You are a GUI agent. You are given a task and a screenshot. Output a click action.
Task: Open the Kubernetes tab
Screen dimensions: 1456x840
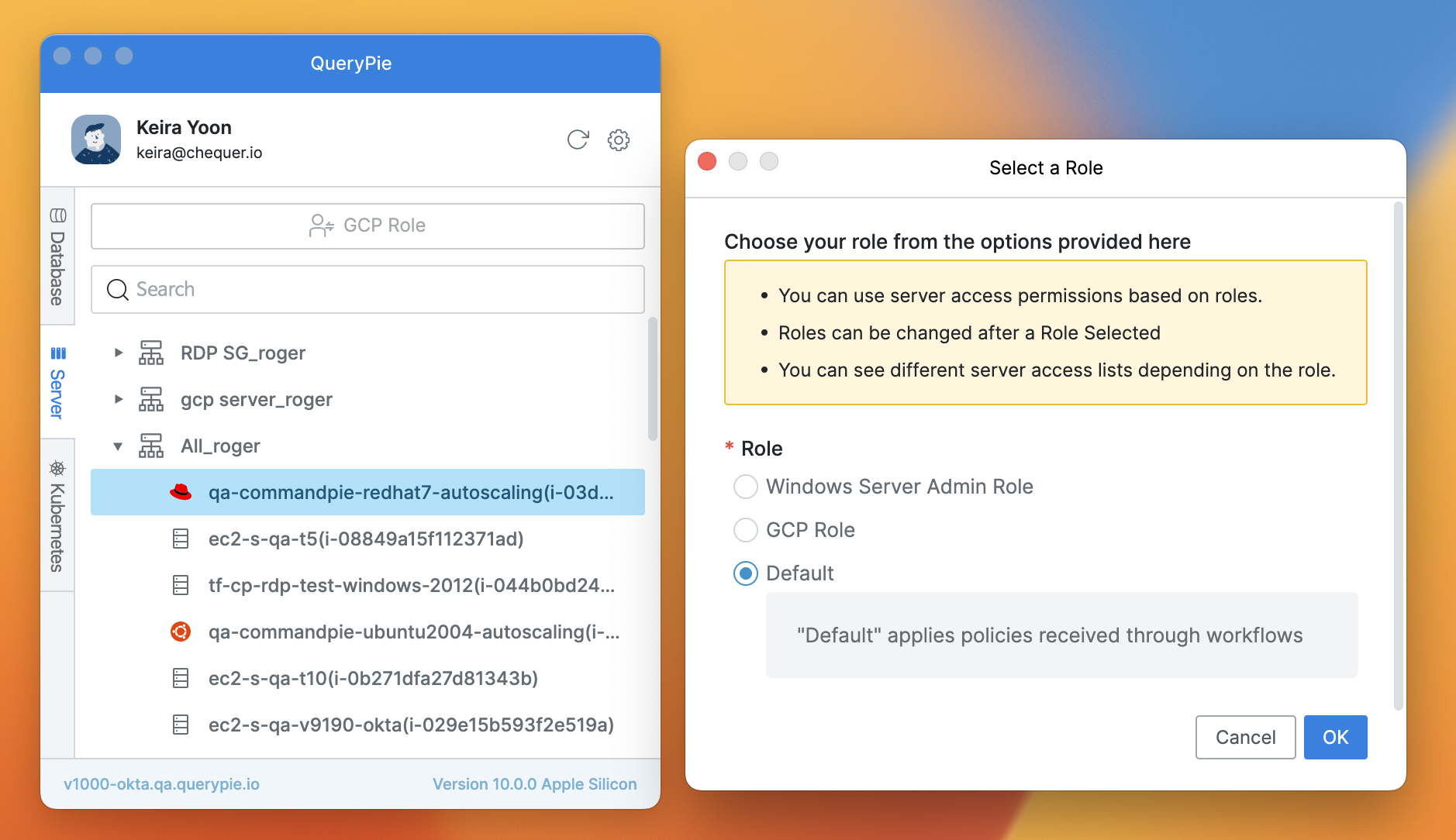[57, 515]
